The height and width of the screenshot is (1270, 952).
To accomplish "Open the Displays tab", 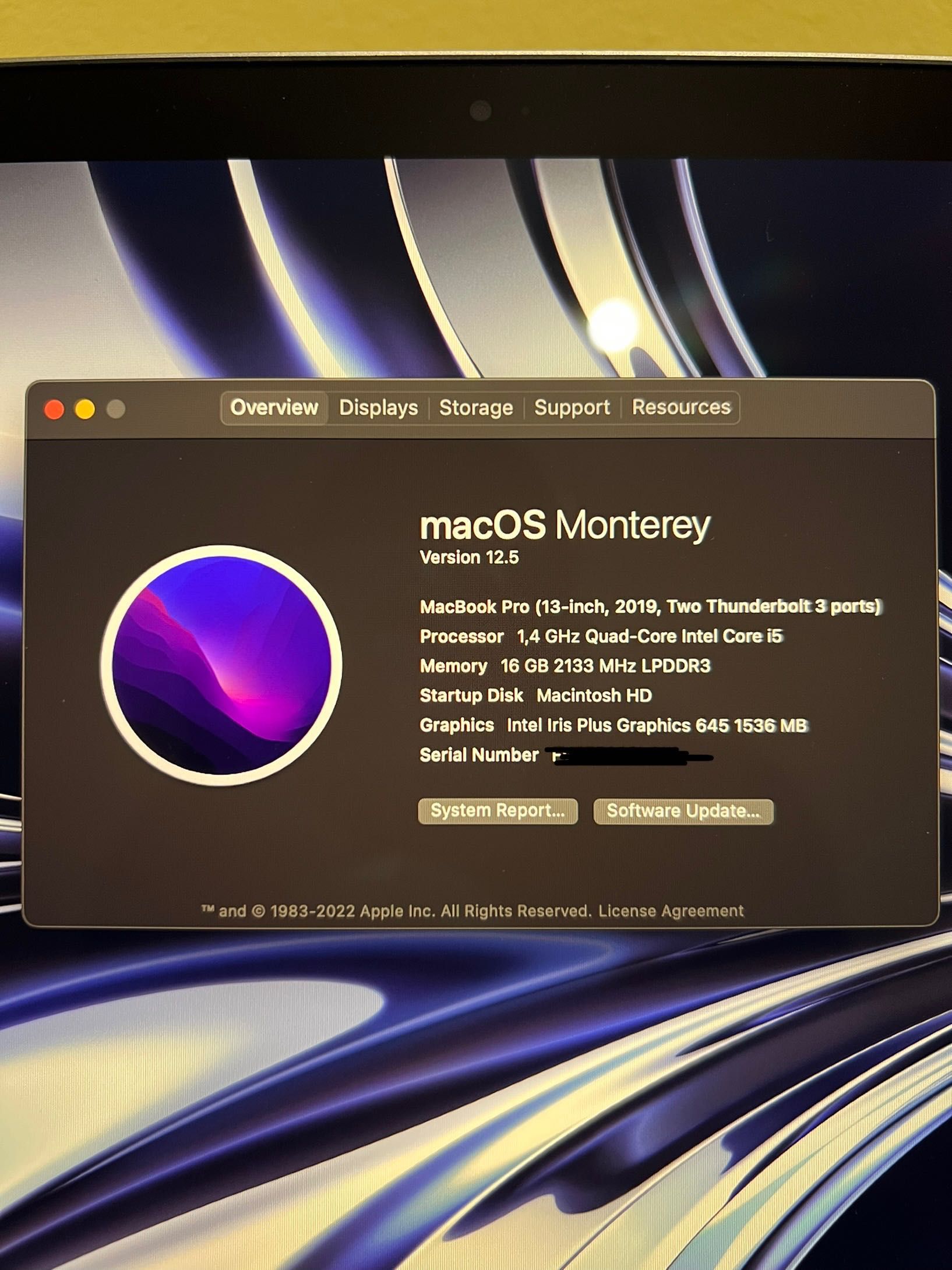I will pyautogui.click(x=378, y=408).
